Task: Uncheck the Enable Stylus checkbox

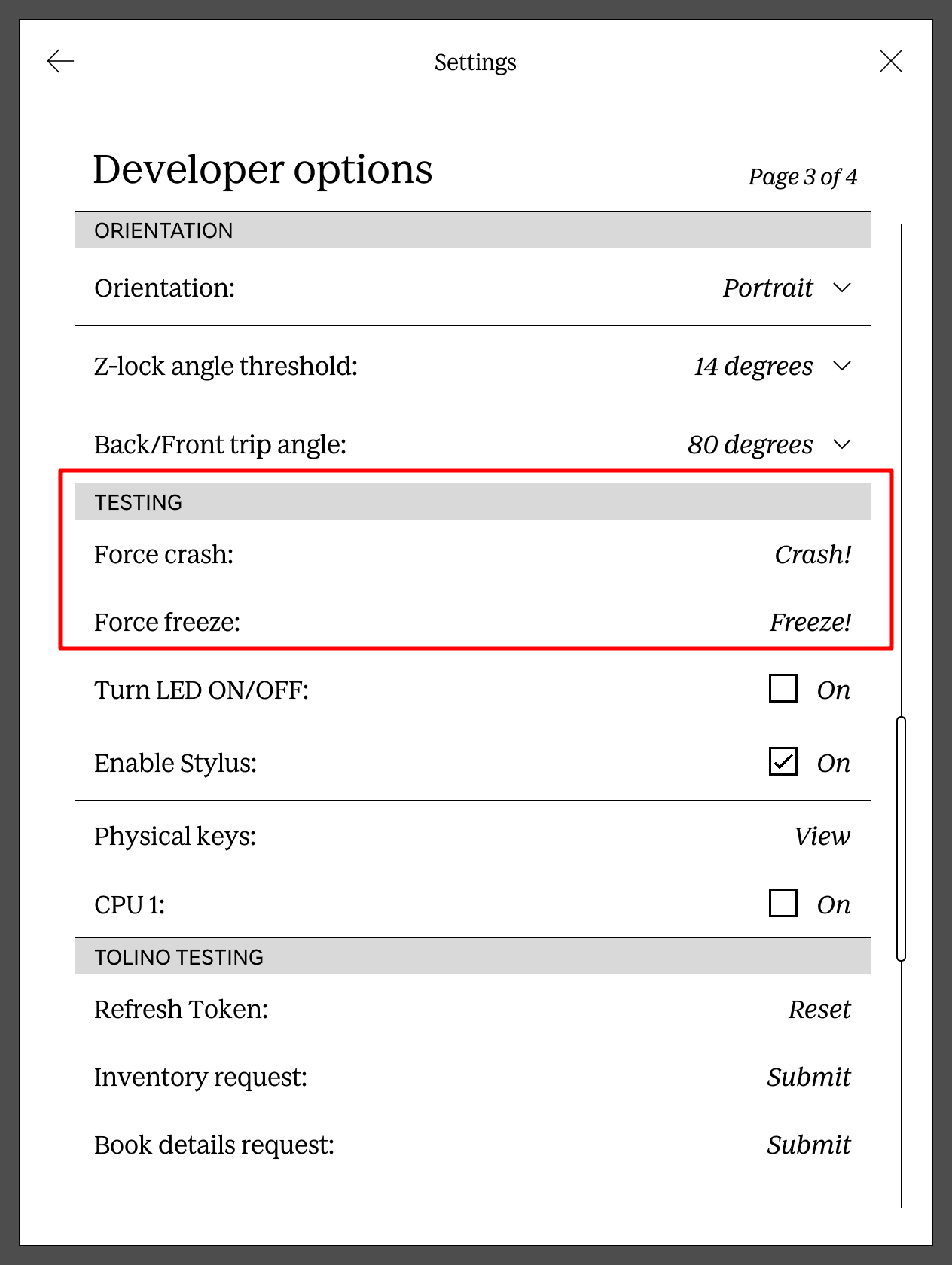Action: click(783, 761)
